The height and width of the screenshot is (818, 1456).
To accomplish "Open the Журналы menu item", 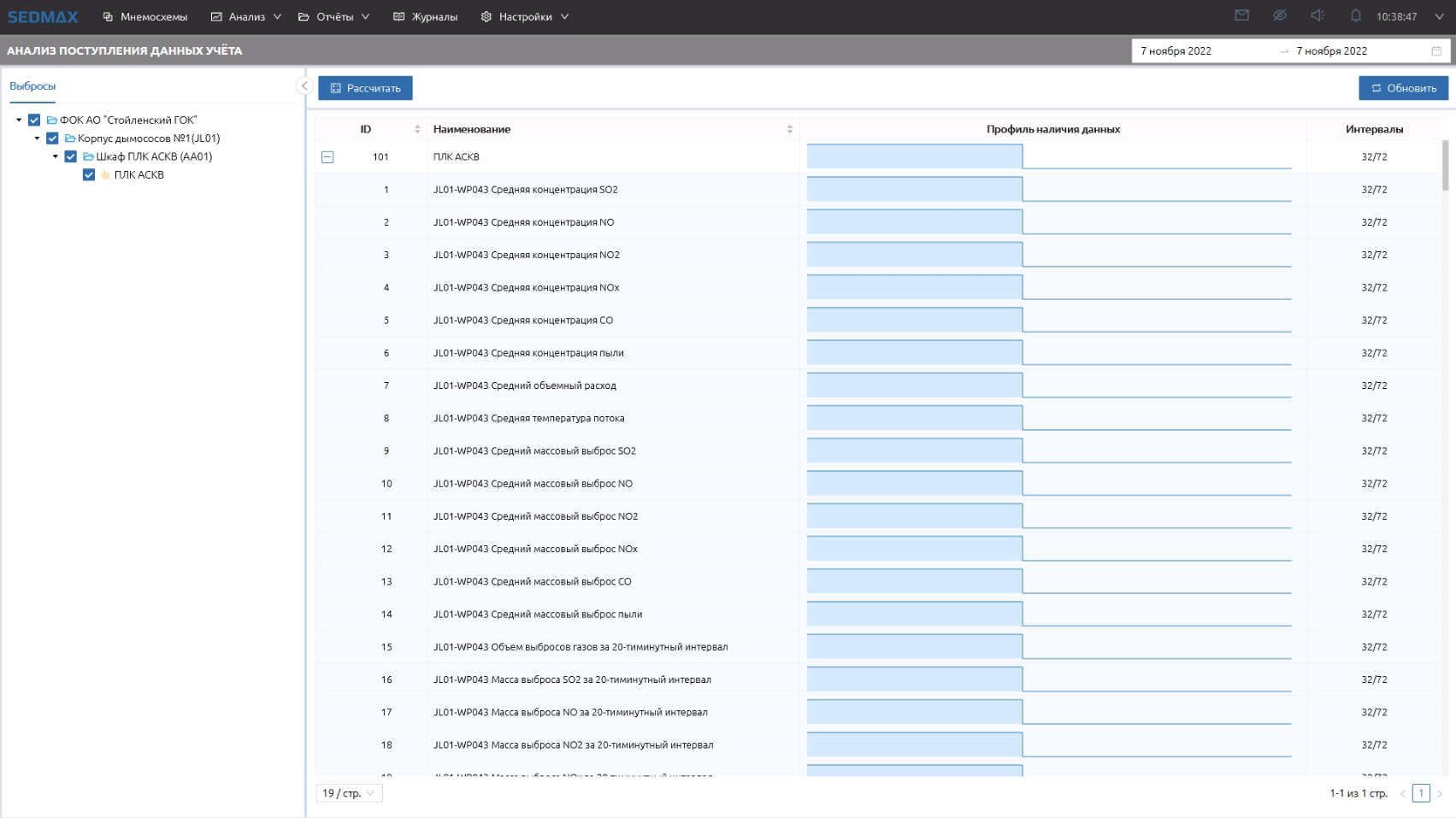I will pos(426,17).
